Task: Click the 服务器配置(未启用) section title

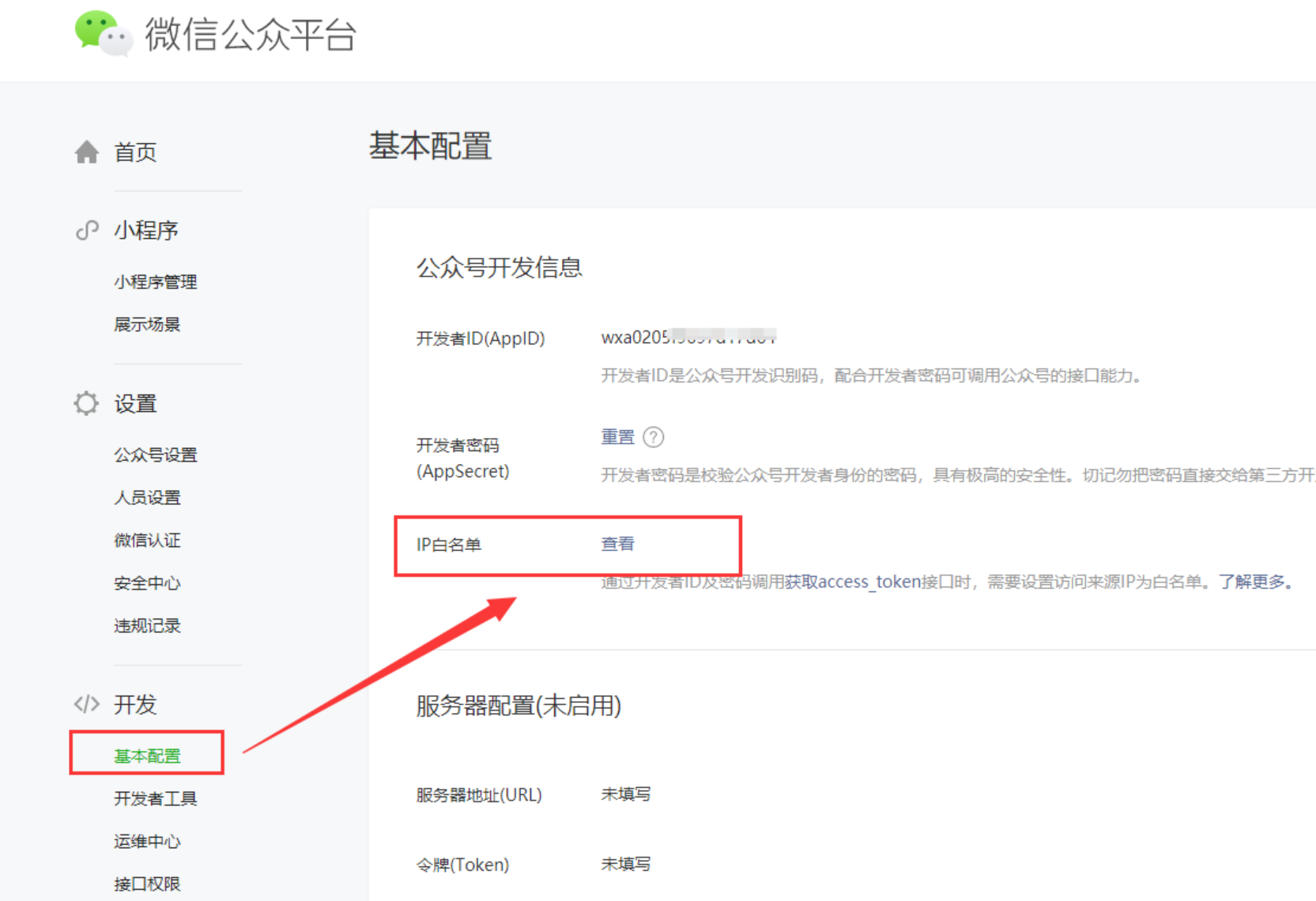Action: coord(518,705)
